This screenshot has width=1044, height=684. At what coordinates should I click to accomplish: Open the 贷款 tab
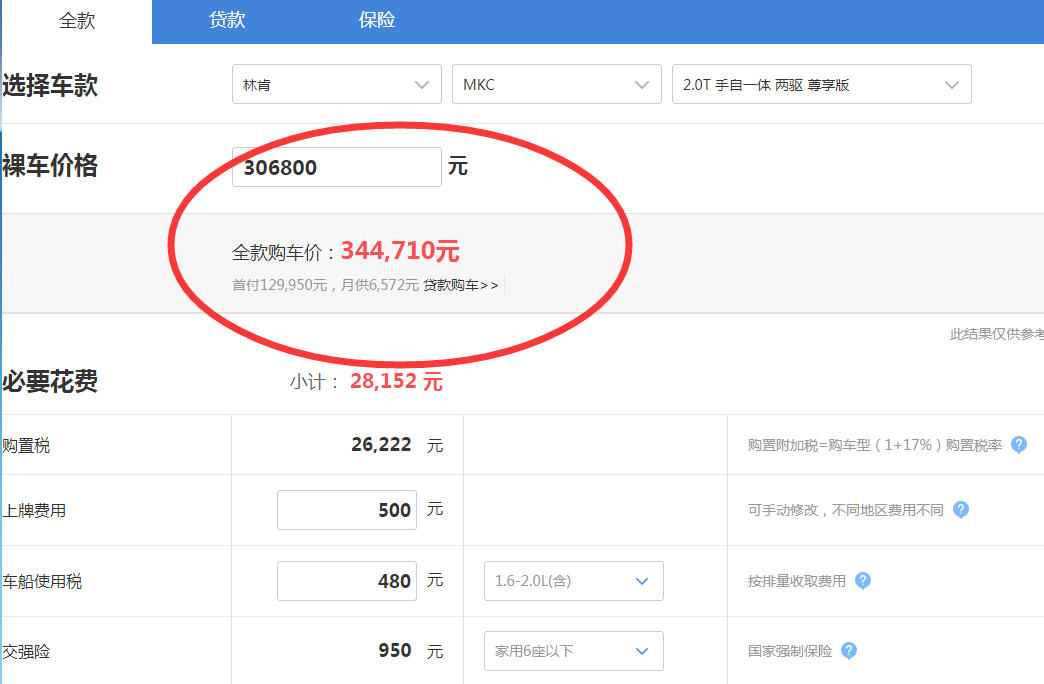click(x=227, y=20)
